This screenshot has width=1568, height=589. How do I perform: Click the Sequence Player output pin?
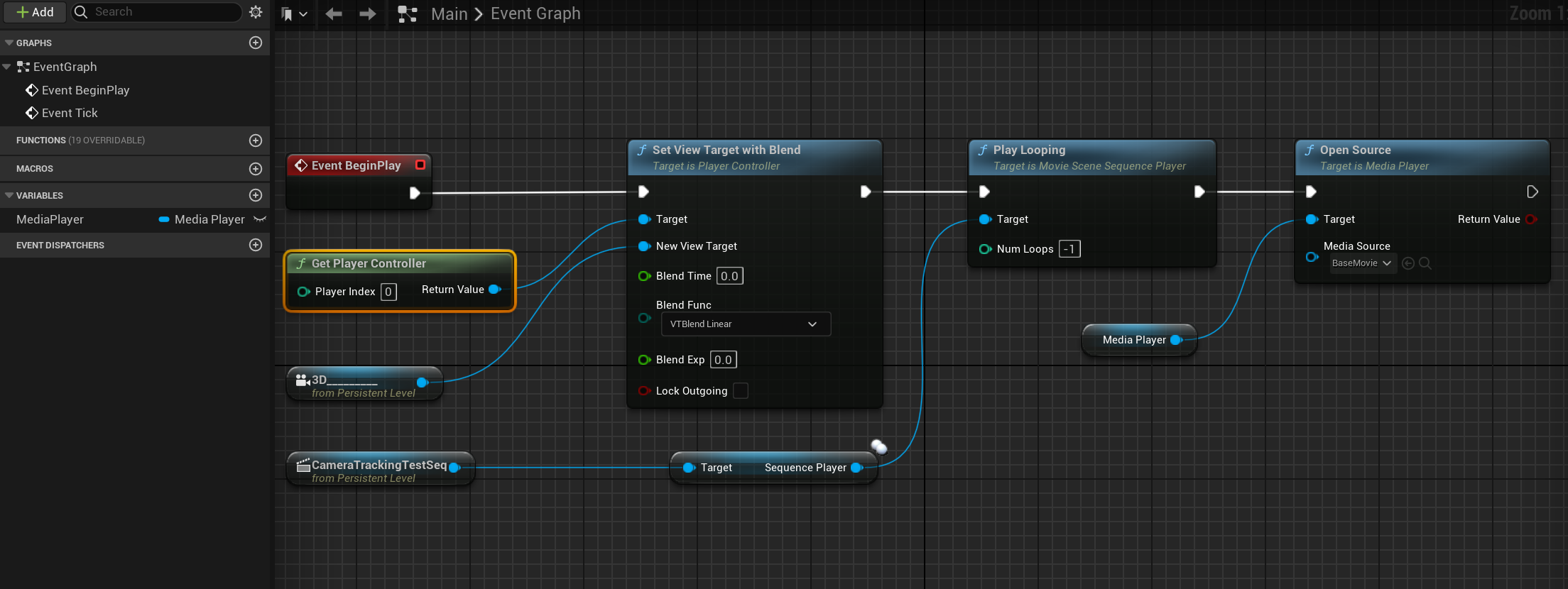click(856, 468)
